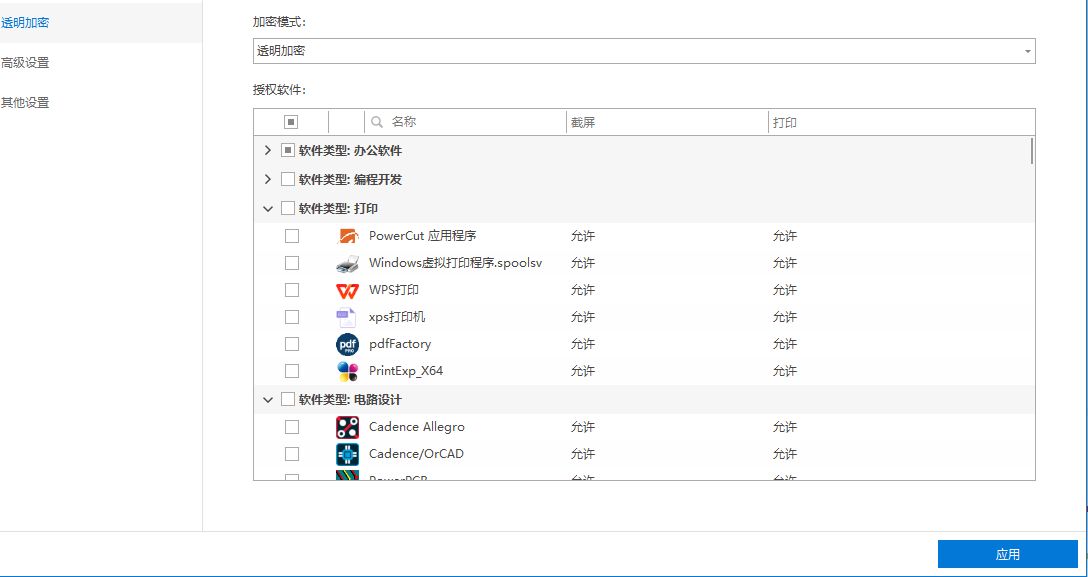Click the 名称 search field in header

coord(465,122)
